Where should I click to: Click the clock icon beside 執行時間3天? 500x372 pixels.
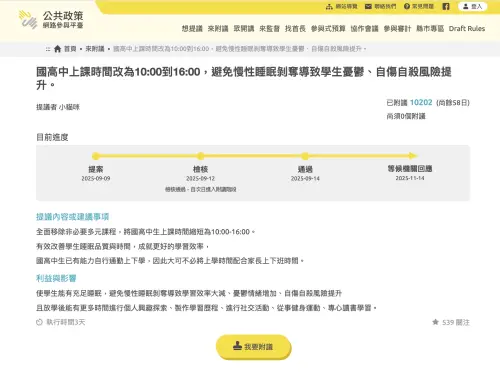[39, 322]
